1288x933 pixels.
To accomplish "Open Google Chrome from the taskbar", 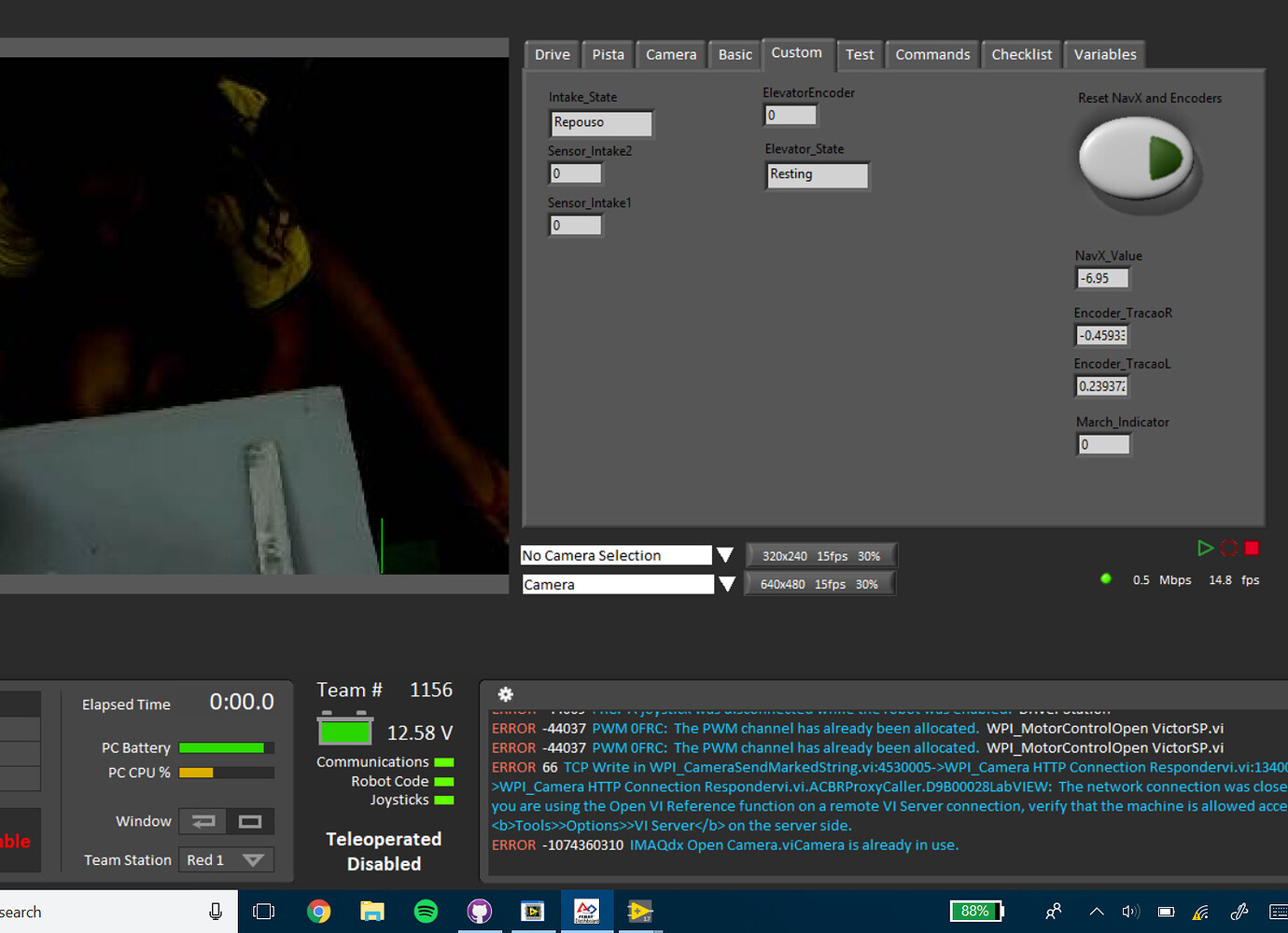I will point(318,912).
